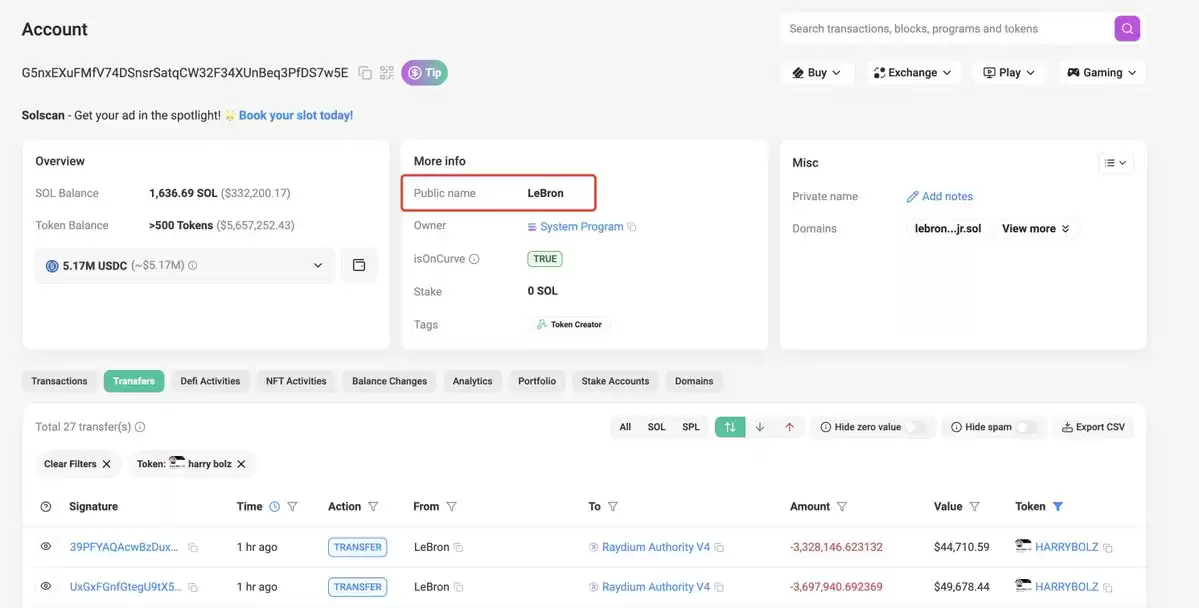Expand the 5.17M USDC token dropdown
Screen dimensions: 1199x608
click(185, 265)
